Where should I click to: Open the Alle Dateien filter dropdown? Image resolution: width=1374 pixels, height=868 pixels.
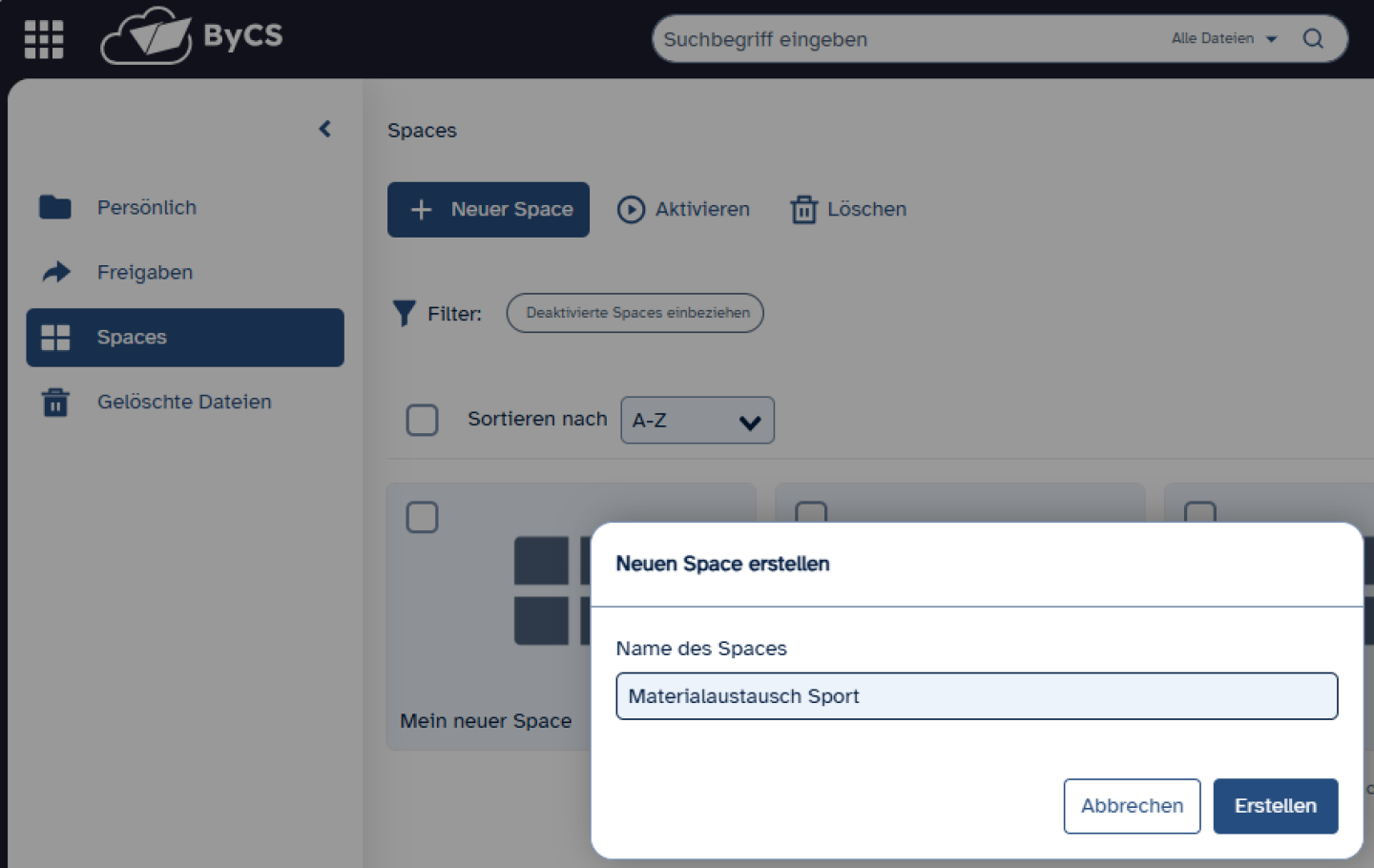pyautogui.click(x=1224, y=38)
